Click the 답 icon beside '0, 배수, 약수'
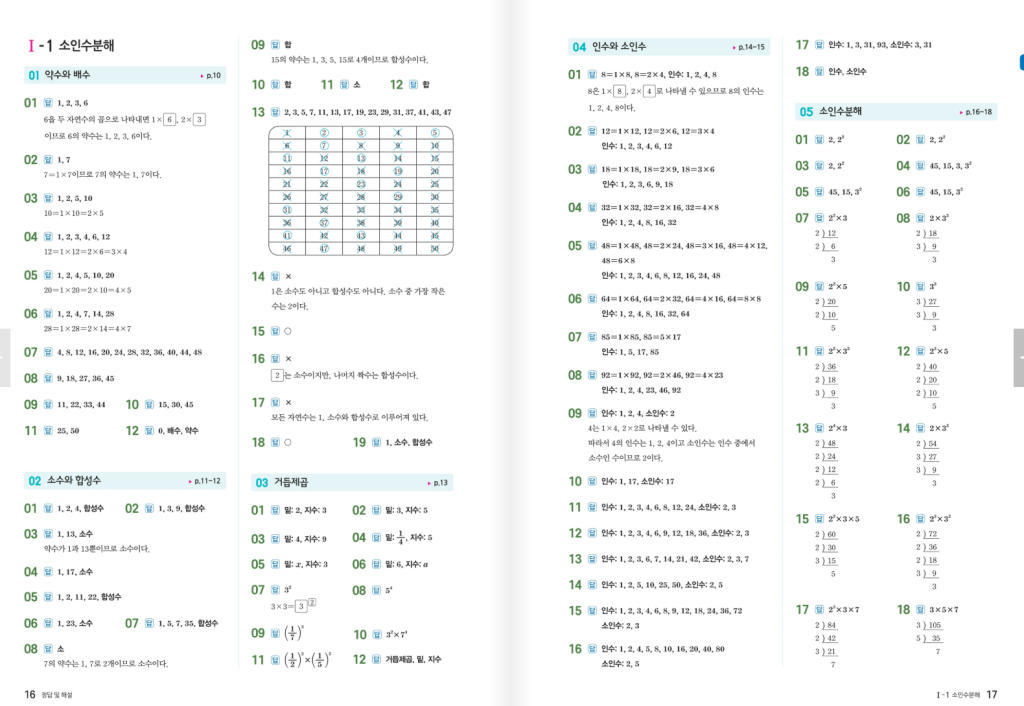 coord(148,431)
